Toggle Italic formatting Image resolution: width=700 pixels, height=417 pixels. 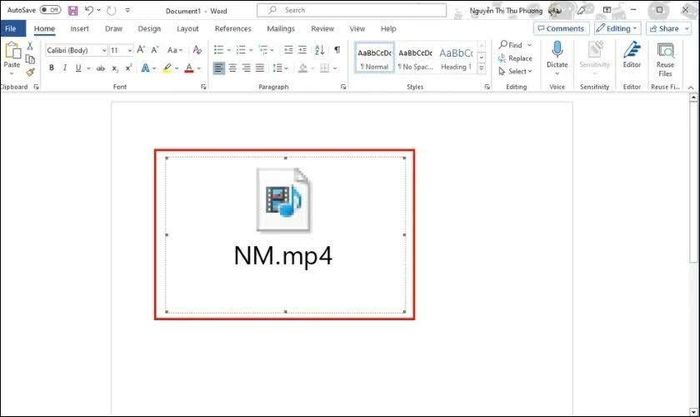coord(65,68)
